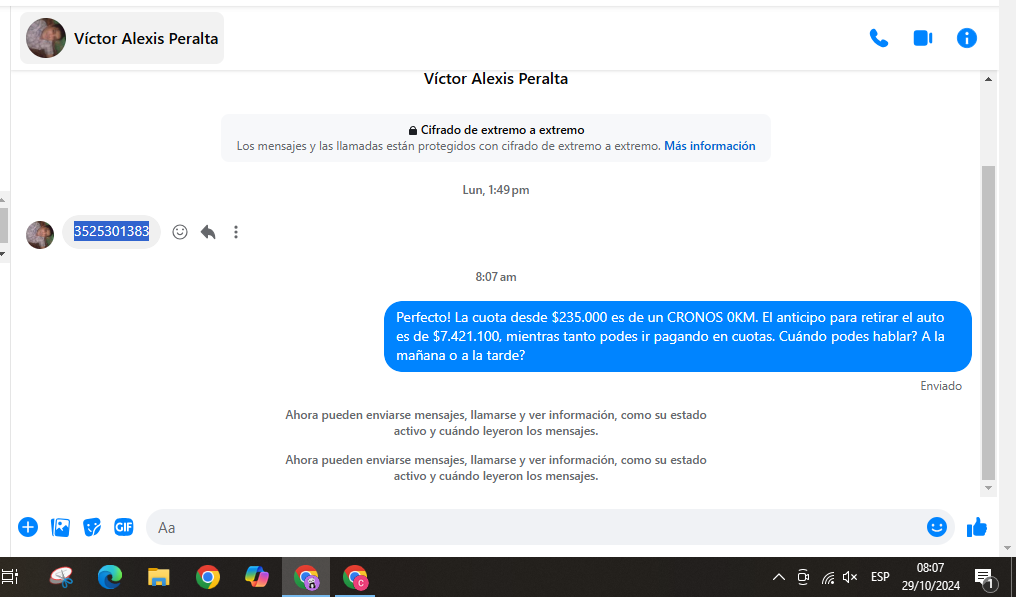Open Copilot from taskbar
1016x597 pixels.
[x=257, y=576]
